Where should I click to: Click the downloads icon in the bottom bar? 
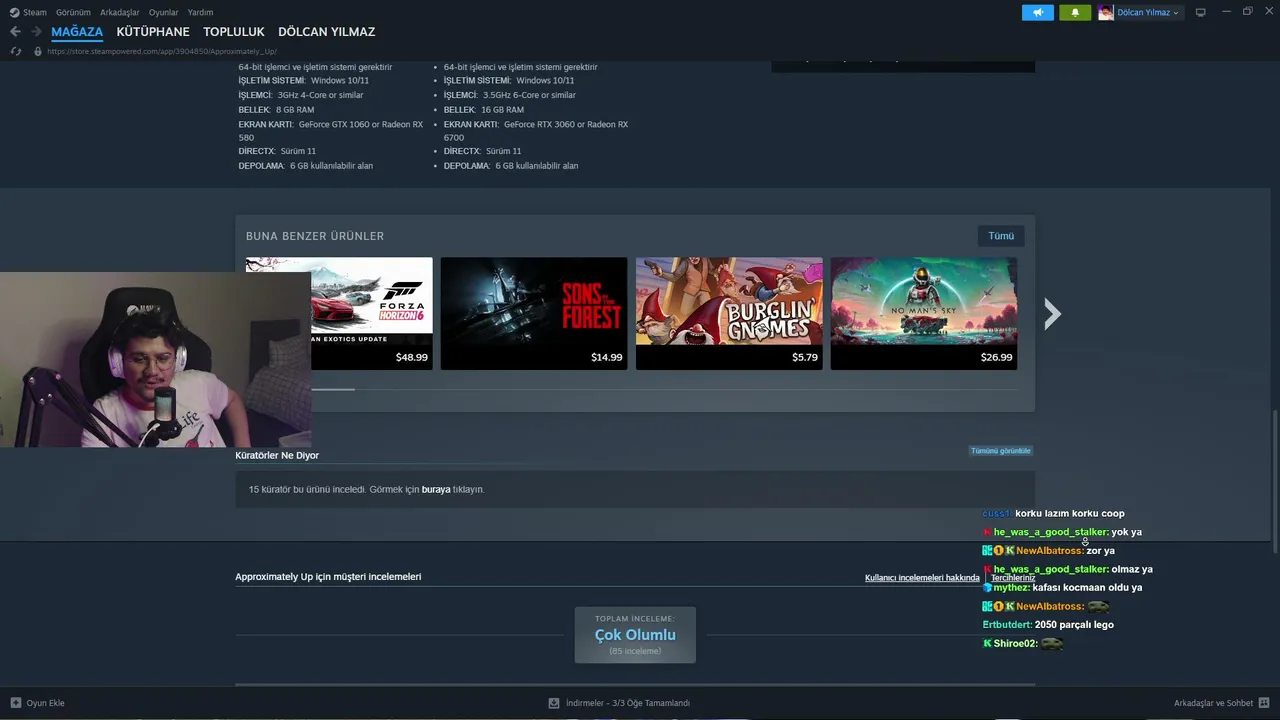click(x=554, y=703)
